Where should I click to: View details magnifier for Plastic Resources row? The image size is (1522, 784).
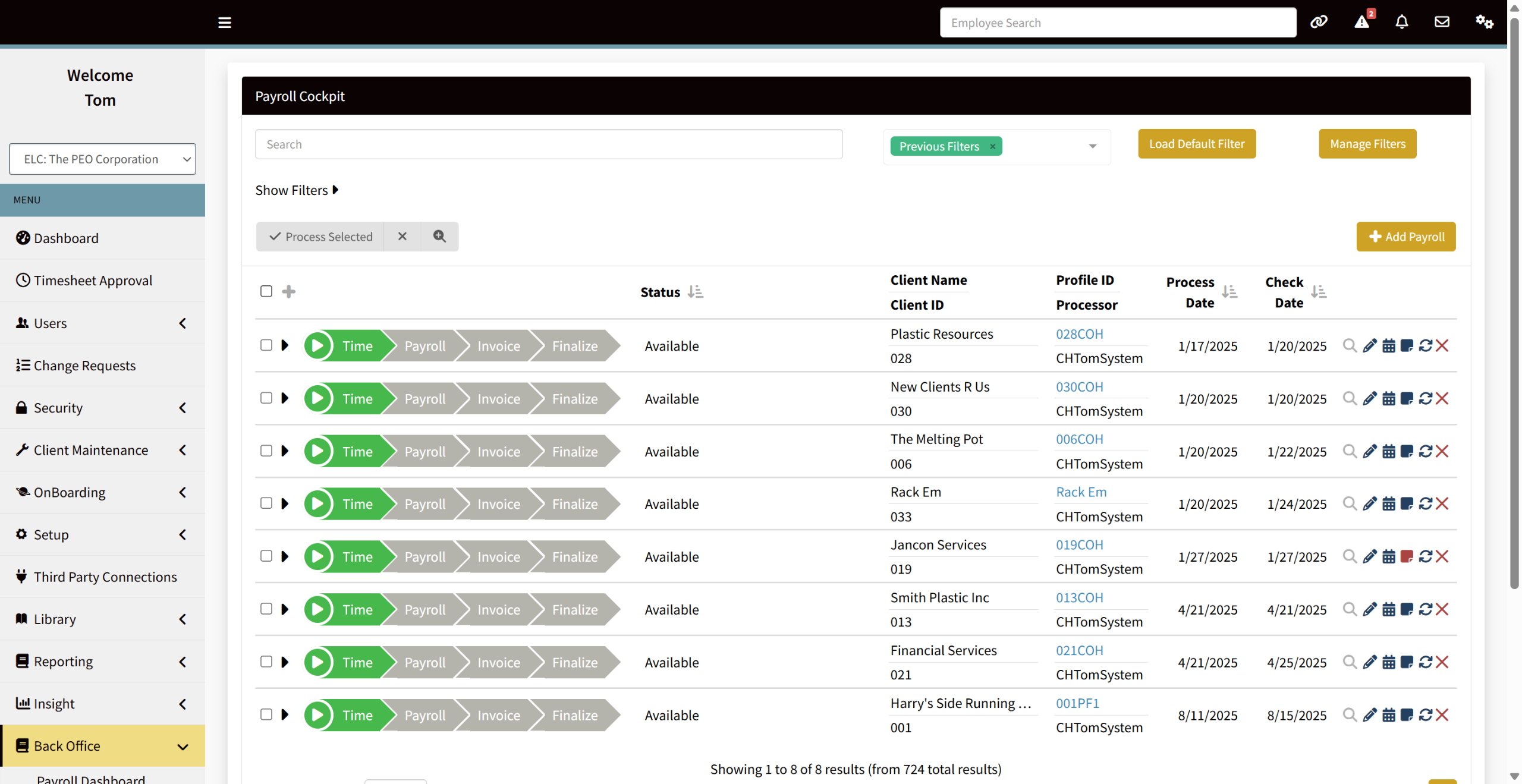1350,345
